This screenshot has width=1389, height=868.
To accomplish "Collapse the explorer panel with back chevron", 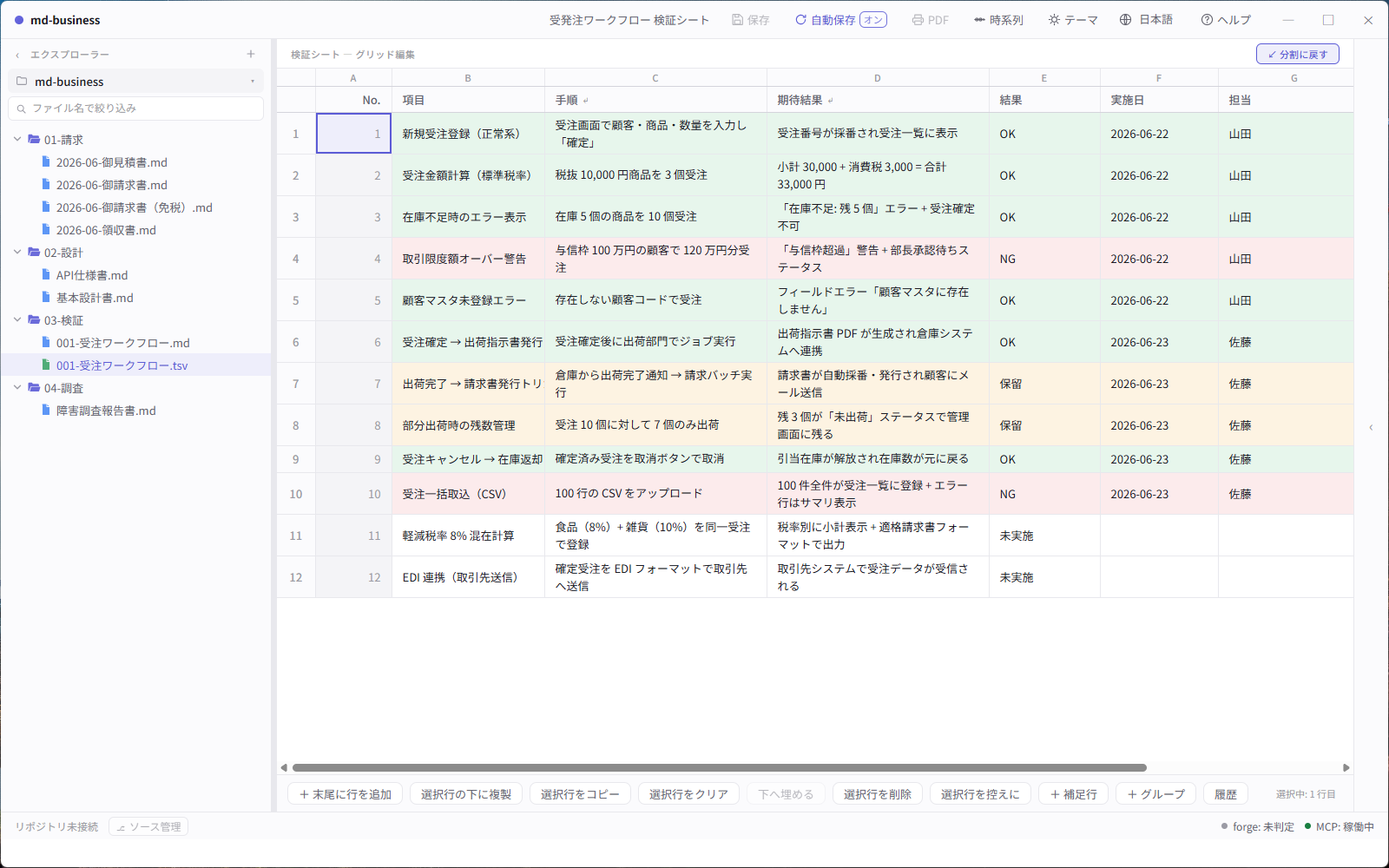I will pos(17,55).
